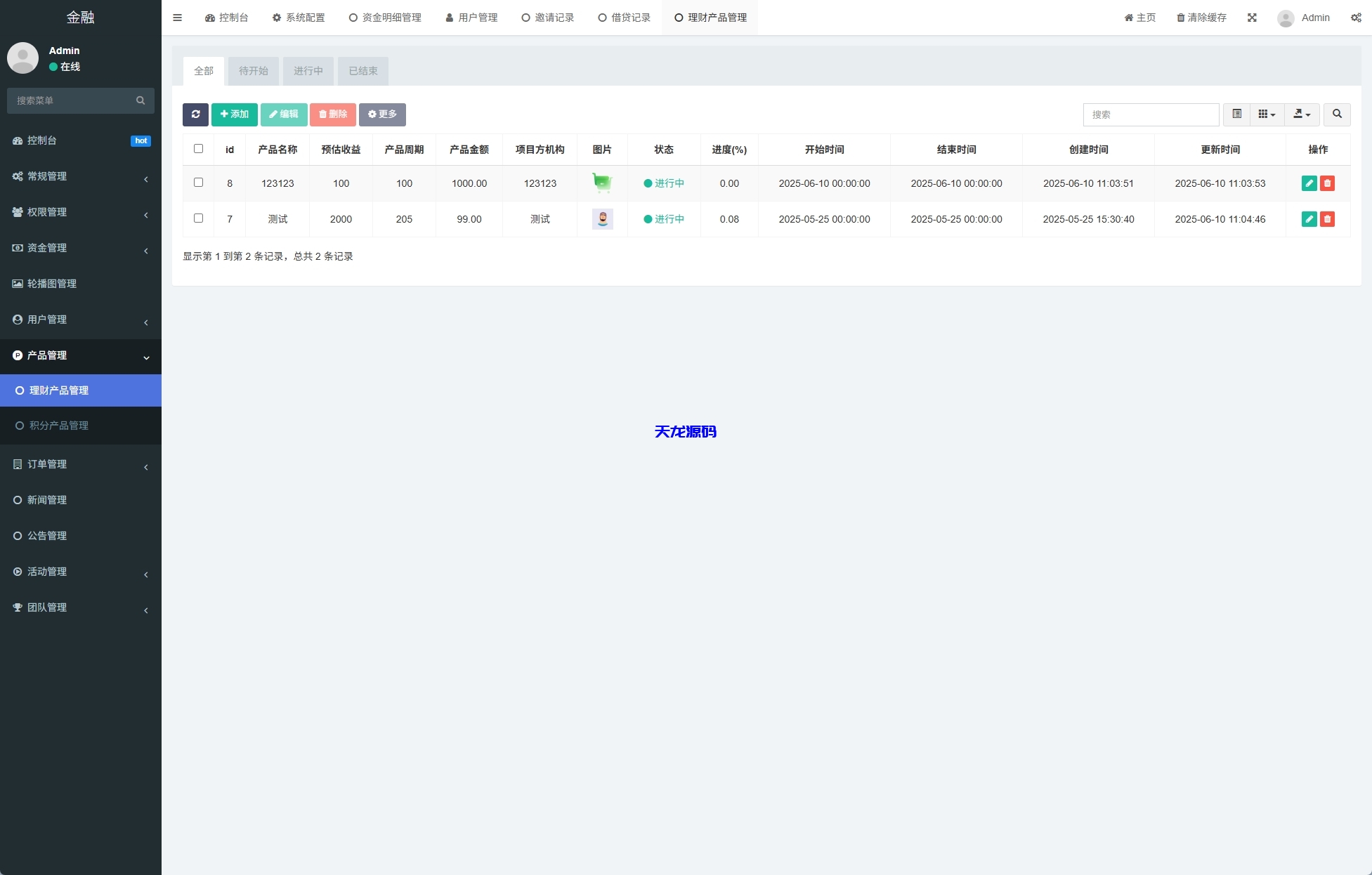This screenshot has width=1372, height=875.
Task: Open 用户管理 from the top navigation
Action: pos(471,18)
